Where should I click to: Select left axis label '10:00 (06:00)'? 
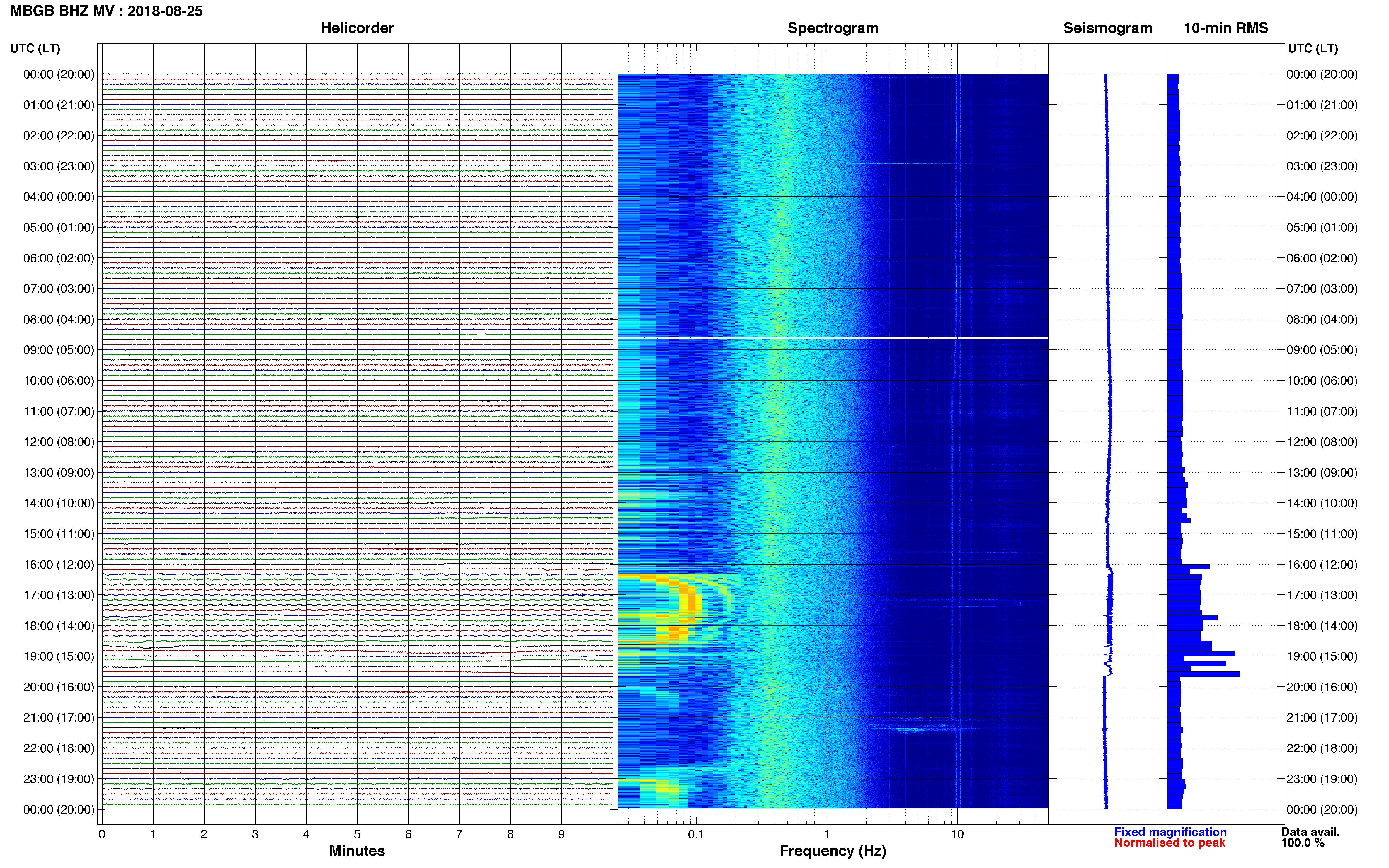(59, 381)
